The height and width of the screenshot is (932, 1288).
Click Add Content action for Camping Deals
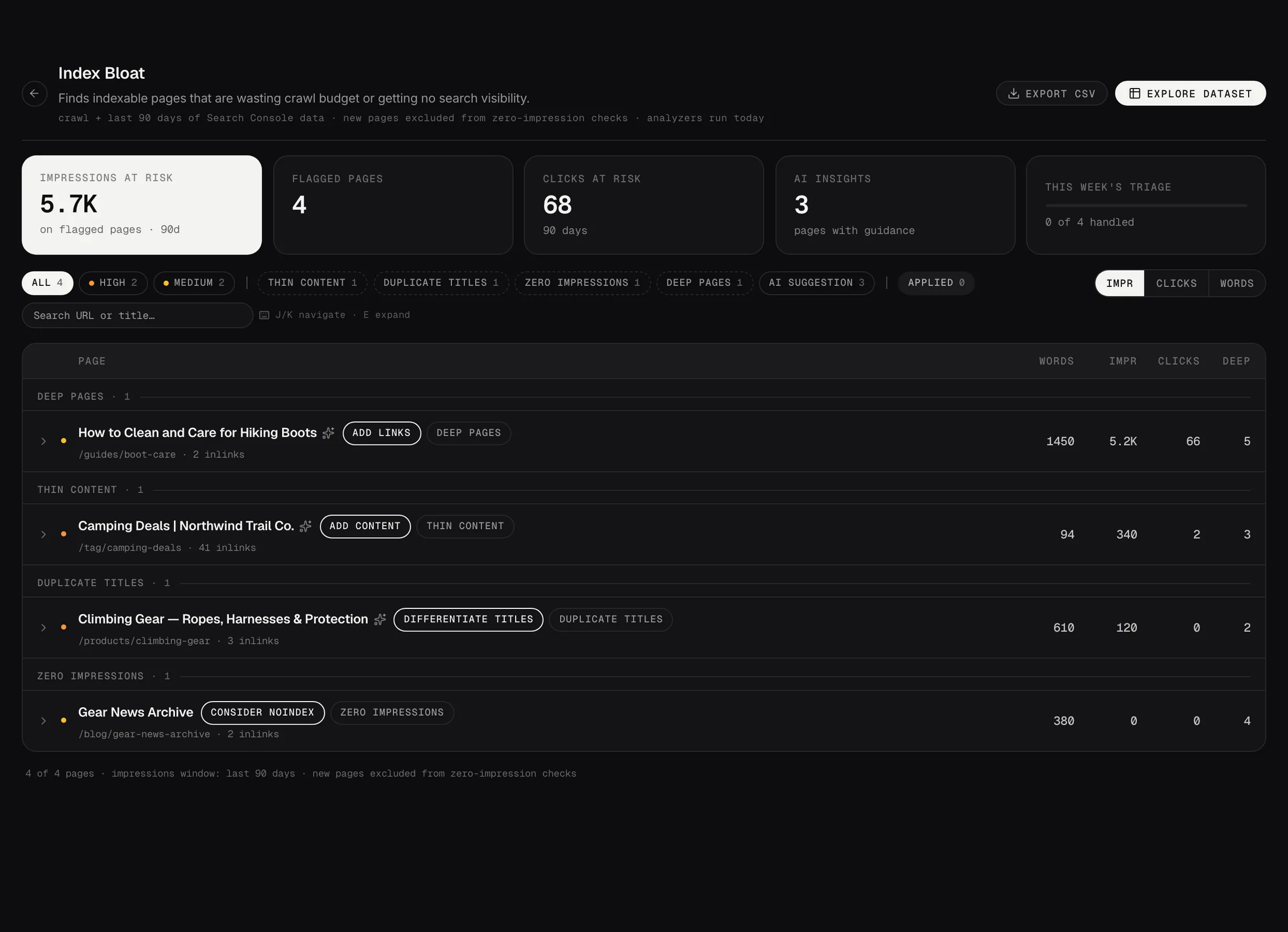pos(364,526)
